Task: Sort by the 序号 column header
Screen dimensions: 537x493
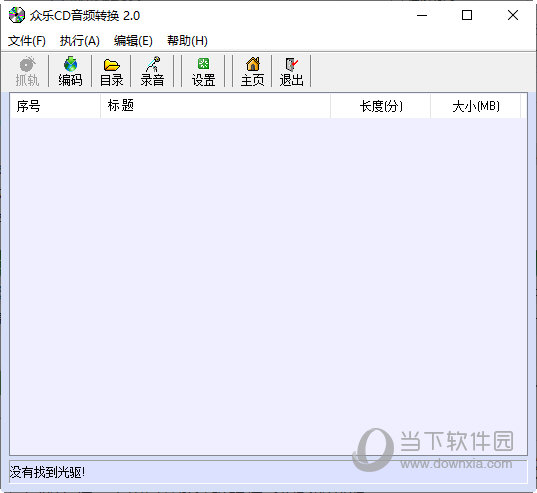Action: (55, 106)
